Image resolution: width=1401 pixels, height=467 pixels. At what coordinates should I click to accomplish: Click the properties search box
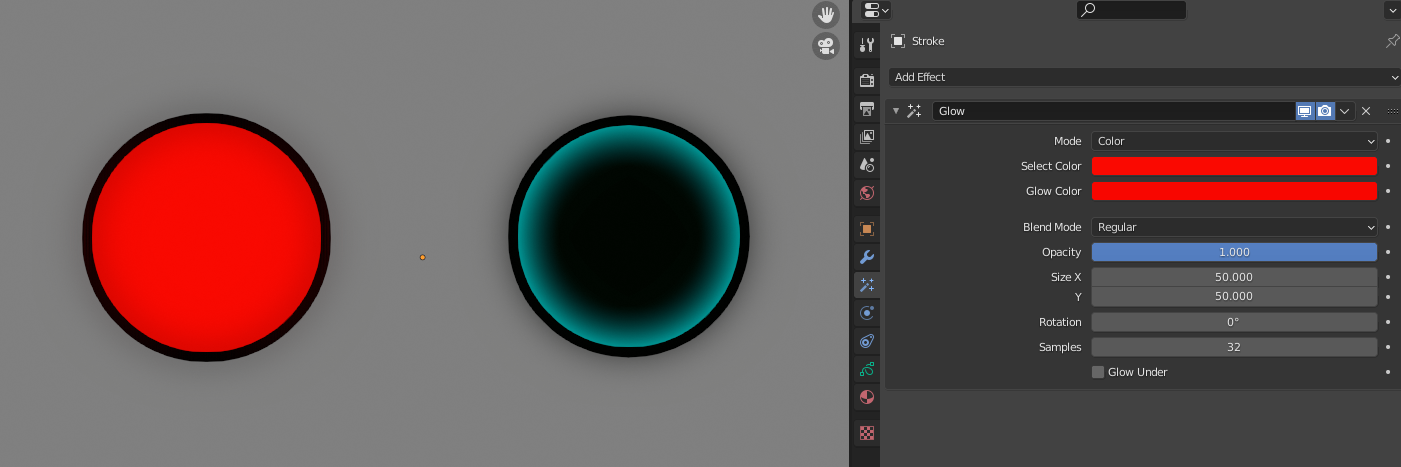pos(1131,10)
